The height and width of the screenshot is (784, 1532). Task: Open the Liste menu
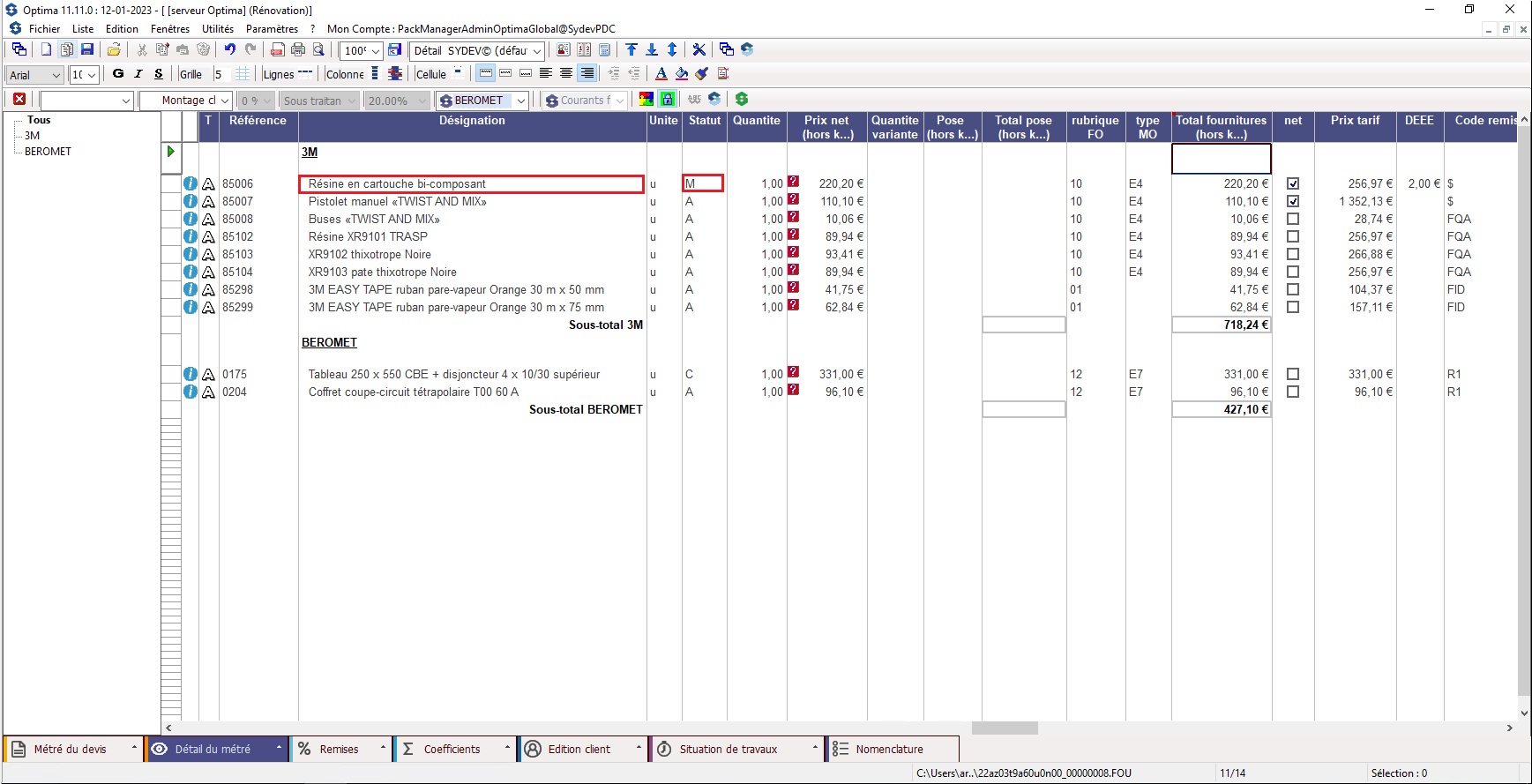(83, 29)
